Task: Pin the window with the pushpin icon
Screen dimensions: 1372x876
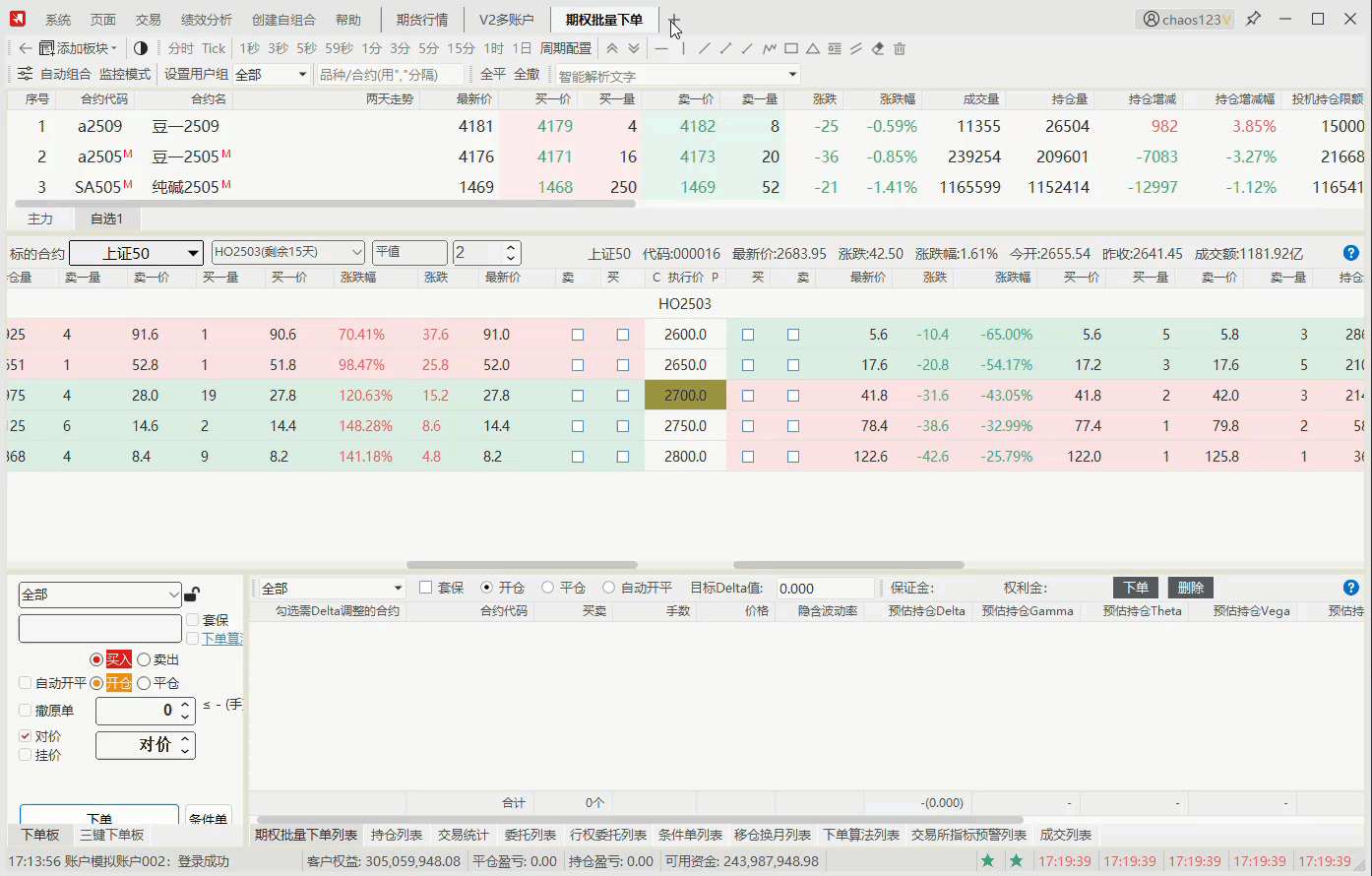Action: click(1253, 19)
